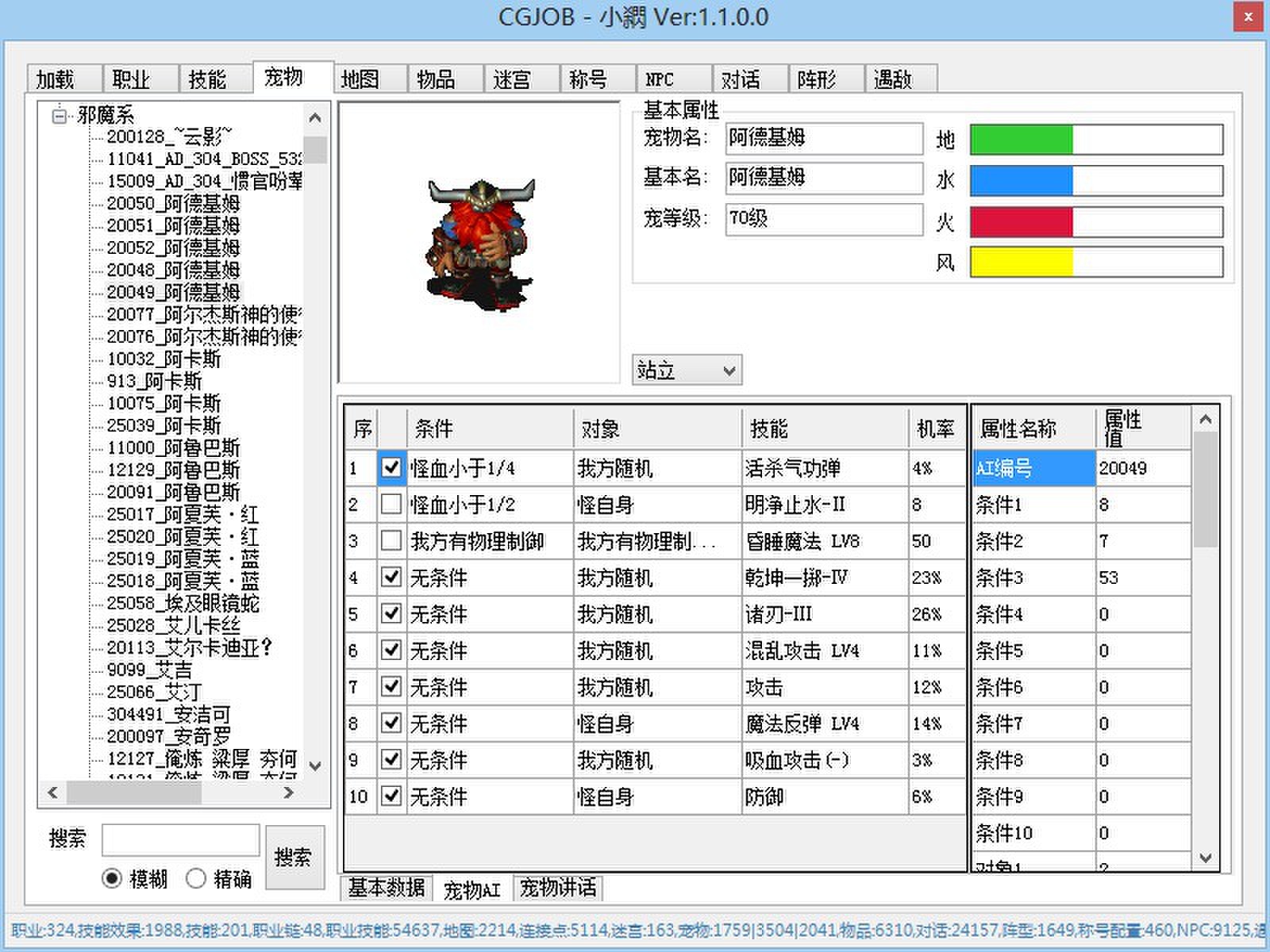Viewport: 1270px width, 952px height.
Task: Open the 基本数据 bottom tab
Action: pyautogui.click(x=386, y=888)
